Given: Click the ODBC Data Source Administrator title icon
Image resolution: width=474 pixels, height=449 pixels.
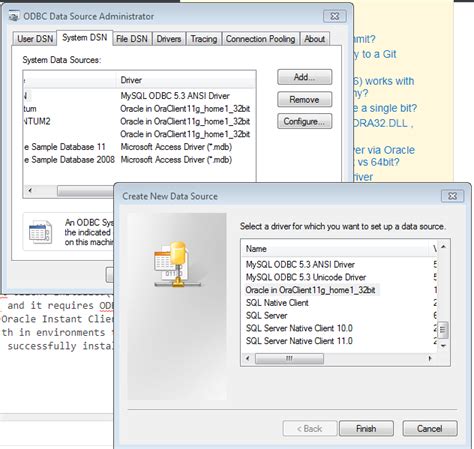Looking at the screenshot, I should pos(14,16).
